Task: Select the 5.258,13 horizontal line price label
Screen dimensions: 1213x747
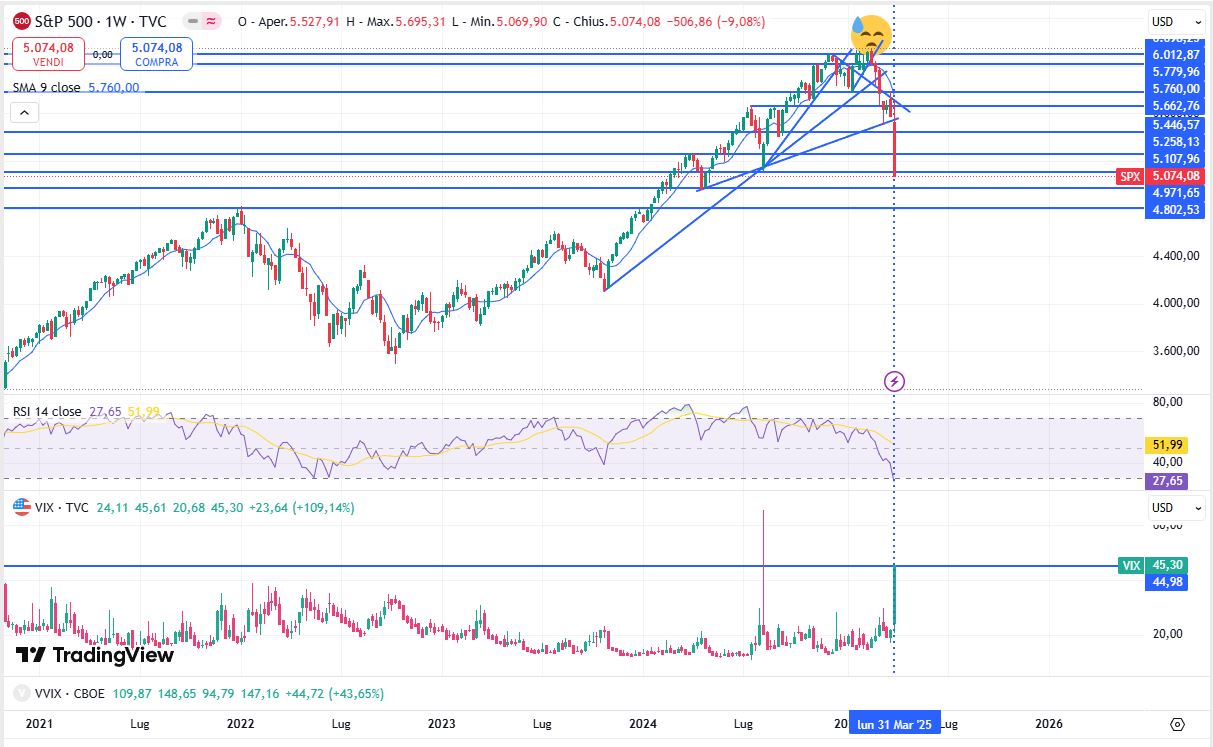Action: (1175, 141)
